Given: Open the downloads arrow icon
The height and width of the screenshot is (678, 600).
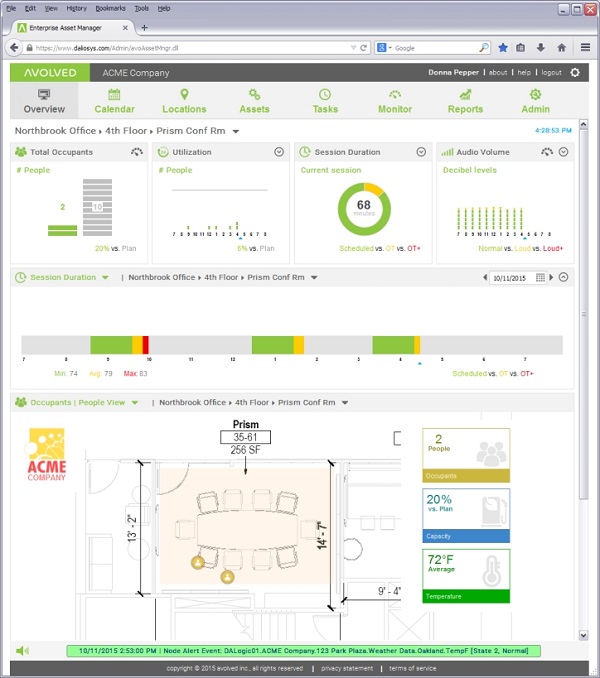Looking at the screenshot, I should pyautogui.click(x=540, y=48).
